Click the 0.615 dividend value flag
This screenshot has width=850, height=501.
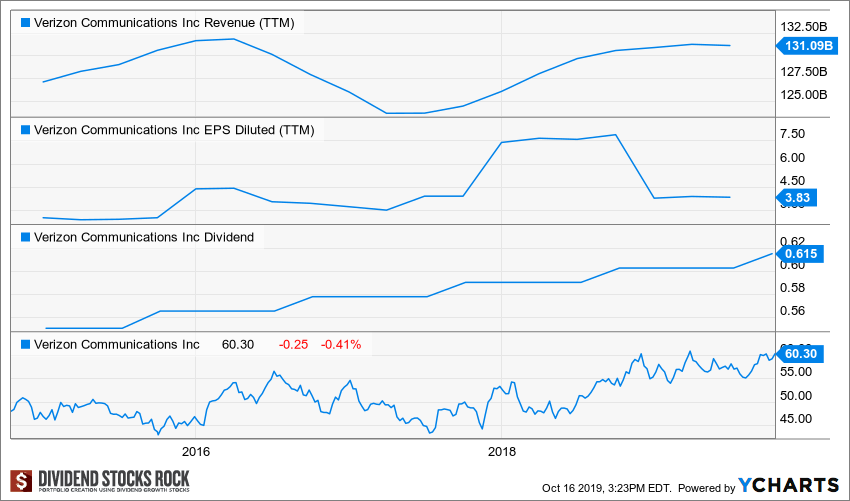point(800,254)
